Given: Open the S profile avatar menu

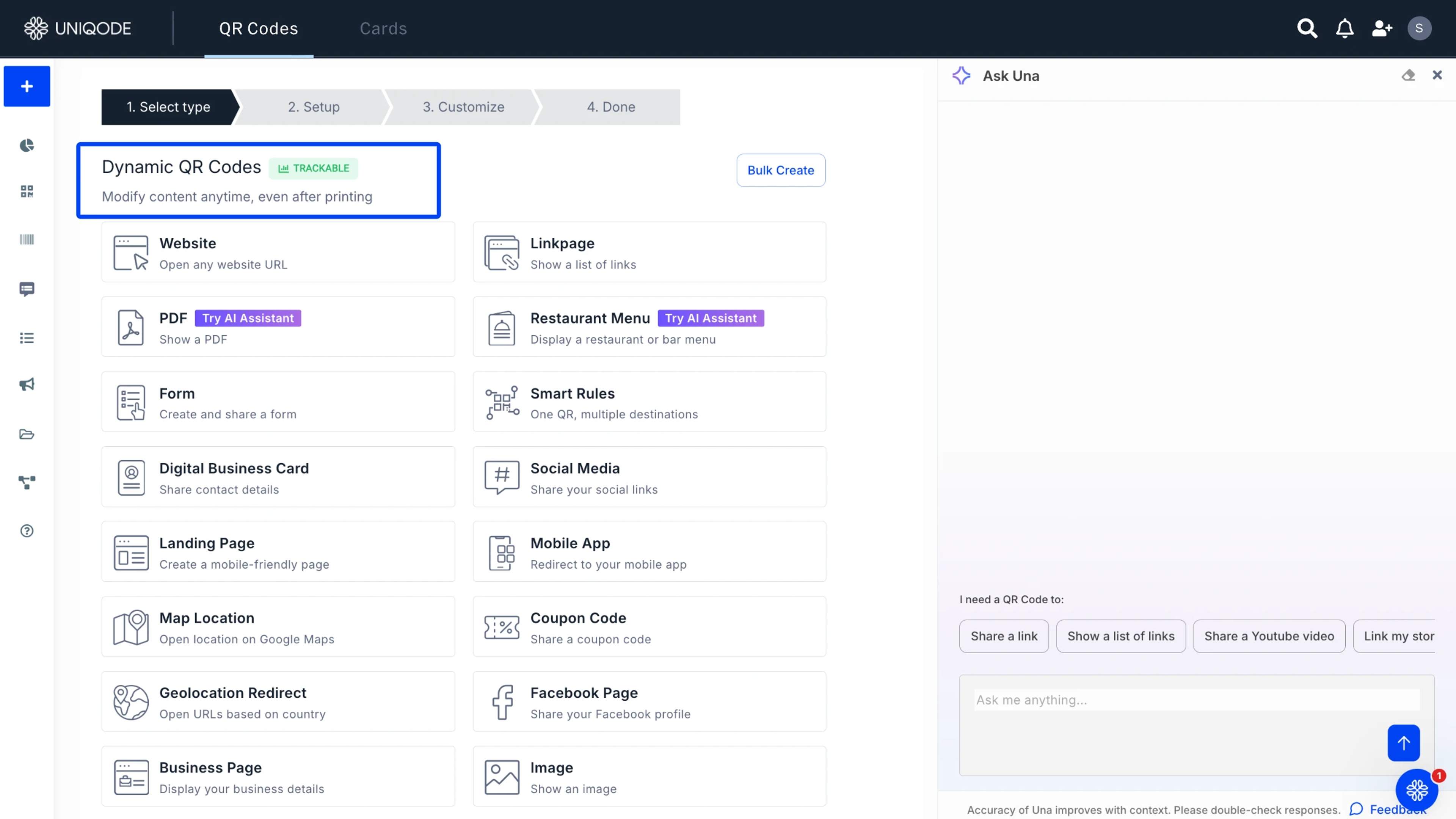Looking at the screenshot, I should coord(1419,28).
